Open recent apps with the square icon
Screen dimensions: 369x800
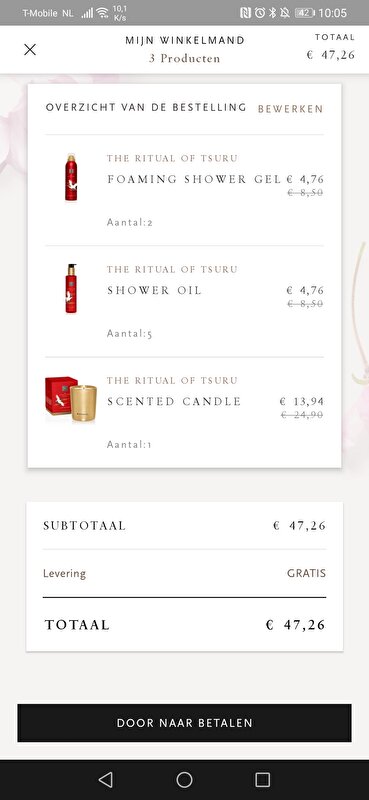(x=262, y=779)
